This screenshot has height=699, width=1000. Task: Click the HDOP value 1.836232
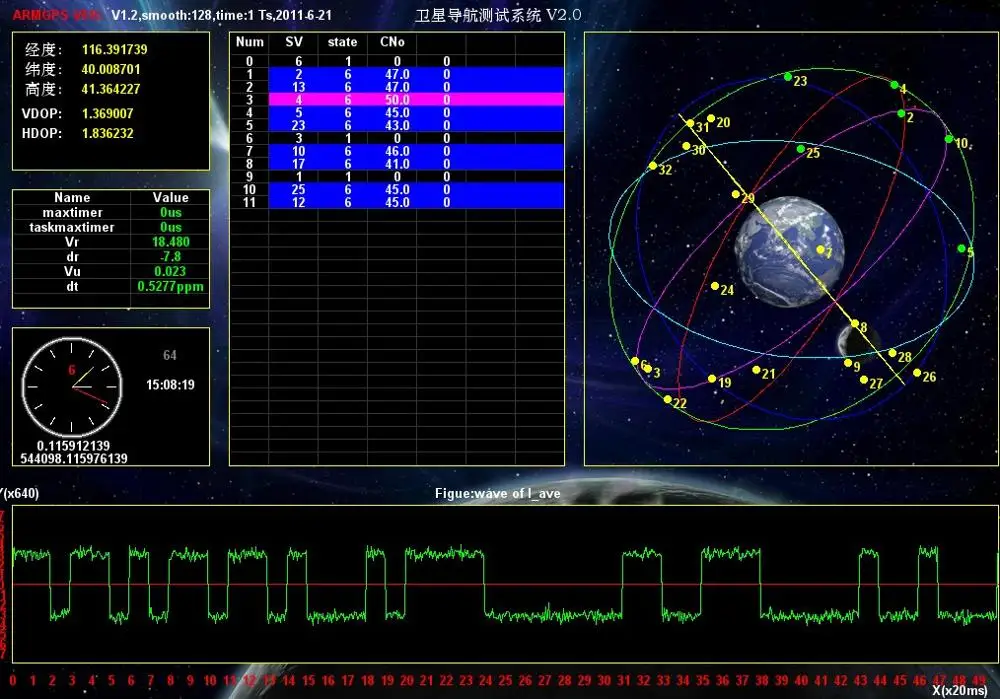click(x=108, y=133)
